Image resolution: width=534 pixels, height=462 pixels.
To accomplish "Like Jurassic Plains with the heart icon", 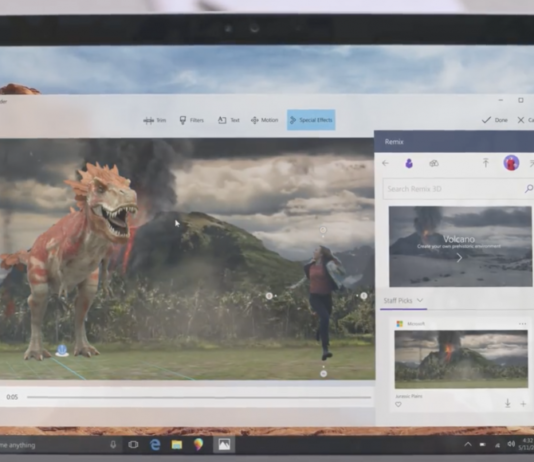I will point(398,404).
